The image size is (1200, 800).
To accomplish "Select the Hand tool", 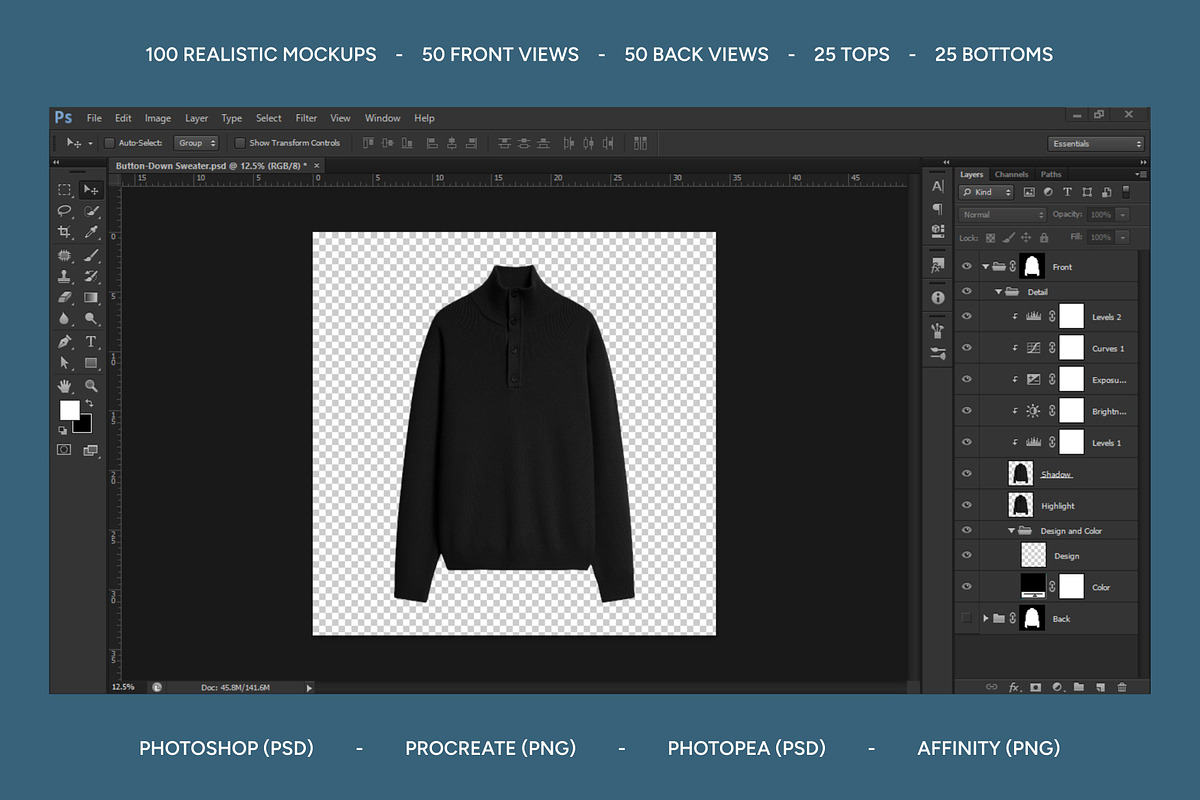I will (65, 385).
